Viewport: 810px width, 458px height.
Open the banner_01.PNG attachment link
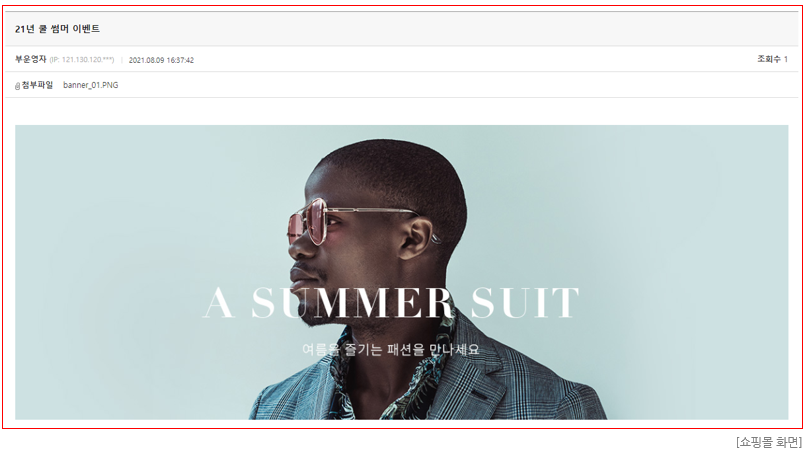[90, 85]
